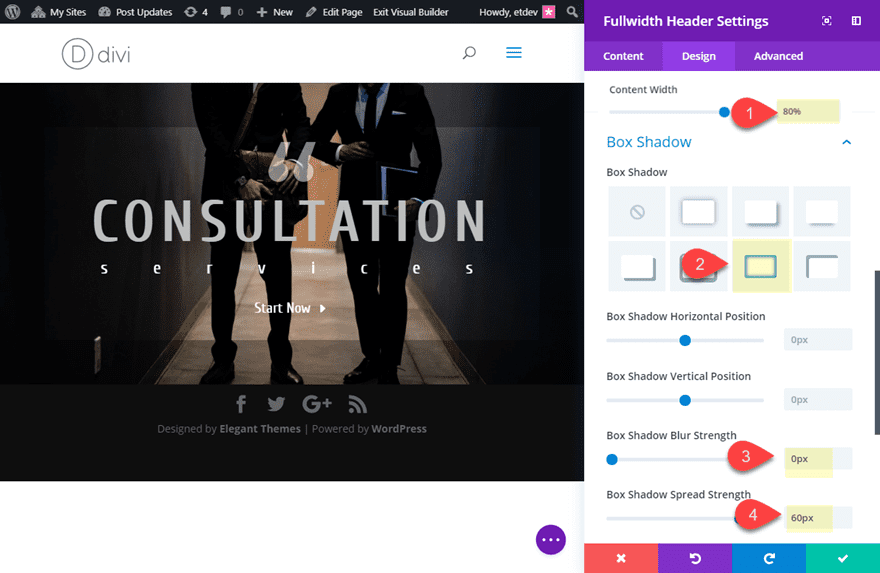Click the Horizontal Position slider handle
880x573 pixels.
(685, 340)
